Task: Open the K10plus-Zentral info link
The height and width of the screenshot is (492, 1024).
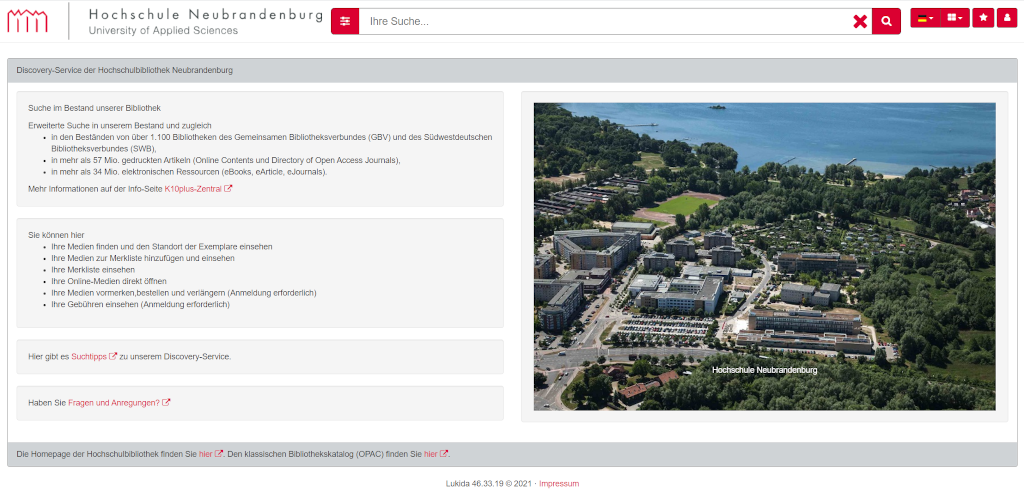Action: pos(193,188)
